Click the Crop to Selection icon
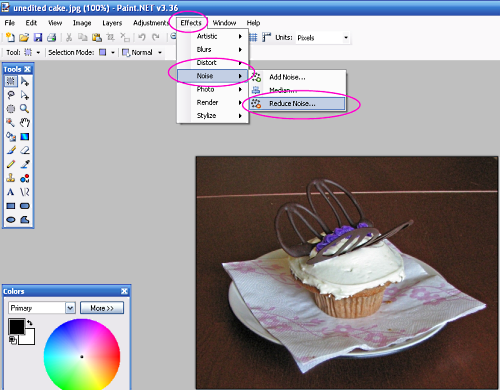 coord(110,37)
